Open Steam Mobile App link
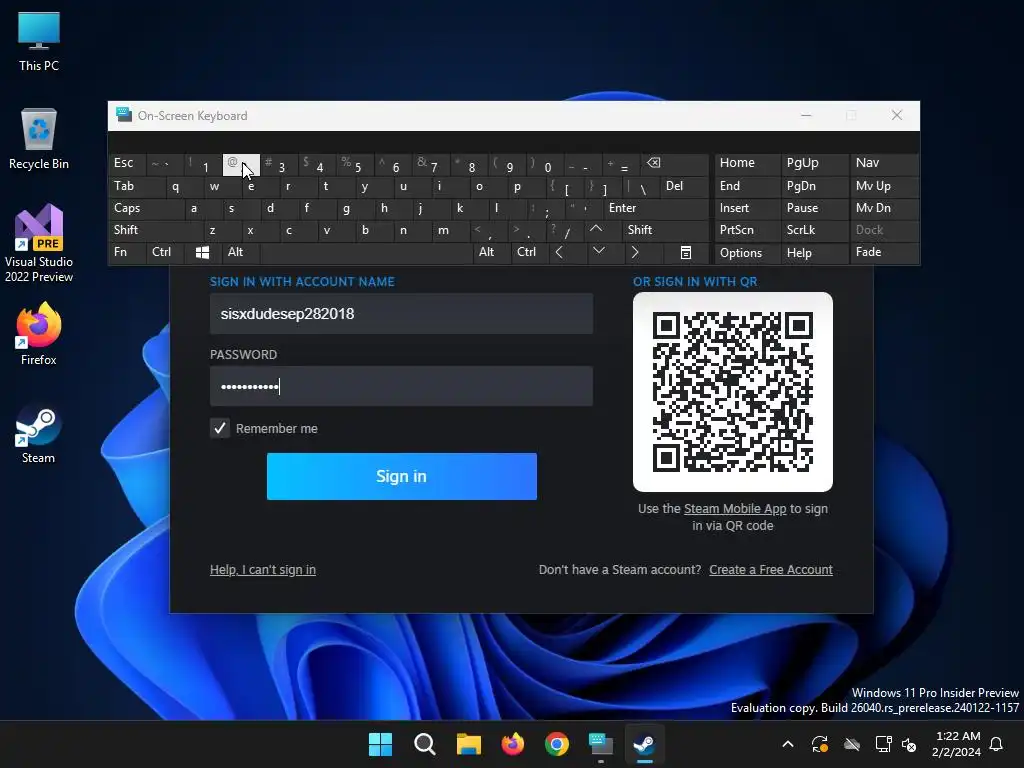1024x768 pixels. tap(735, 509)
